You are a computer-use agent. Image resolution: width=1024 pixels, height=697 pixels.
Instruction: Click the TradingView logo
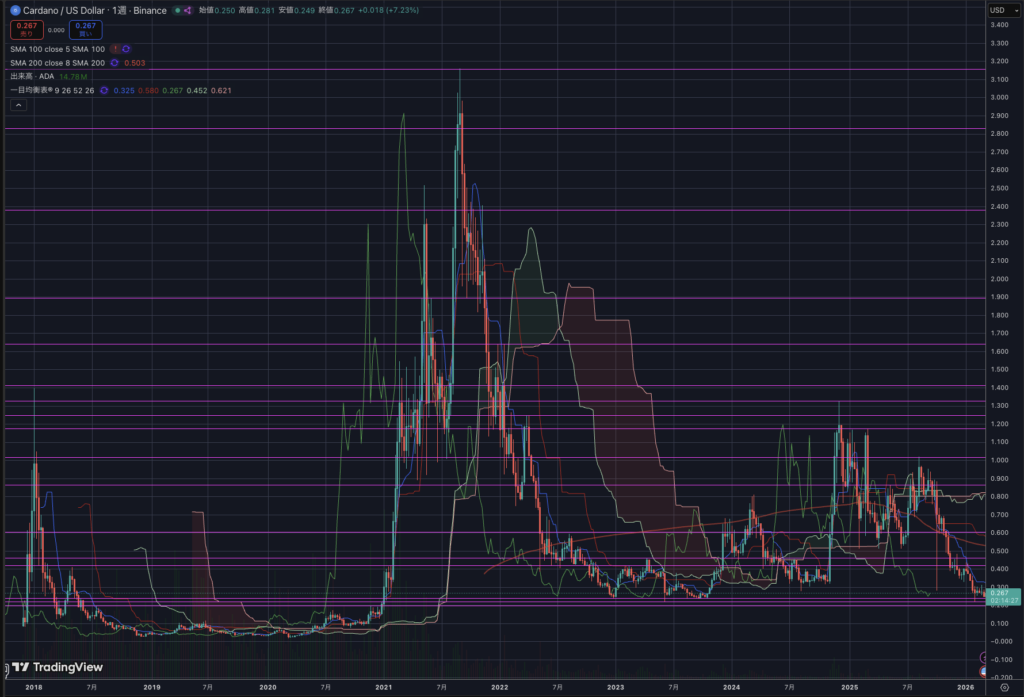52,668
